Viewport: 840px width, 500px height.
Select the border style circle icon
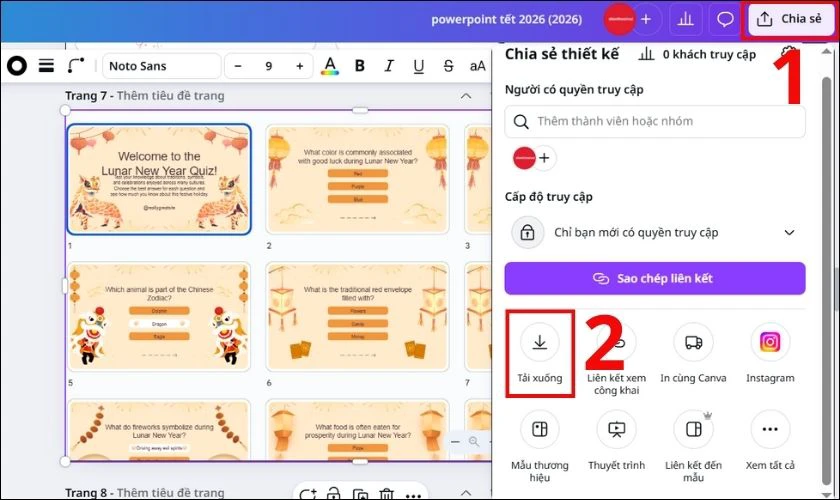tap(17, 66)
